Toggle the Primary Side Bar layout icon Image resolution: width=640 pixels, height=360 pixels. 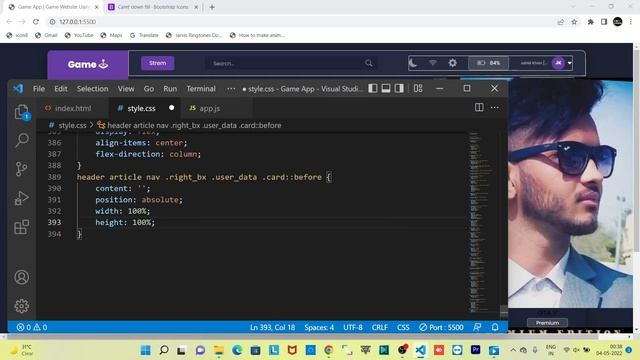coord(373,88)
